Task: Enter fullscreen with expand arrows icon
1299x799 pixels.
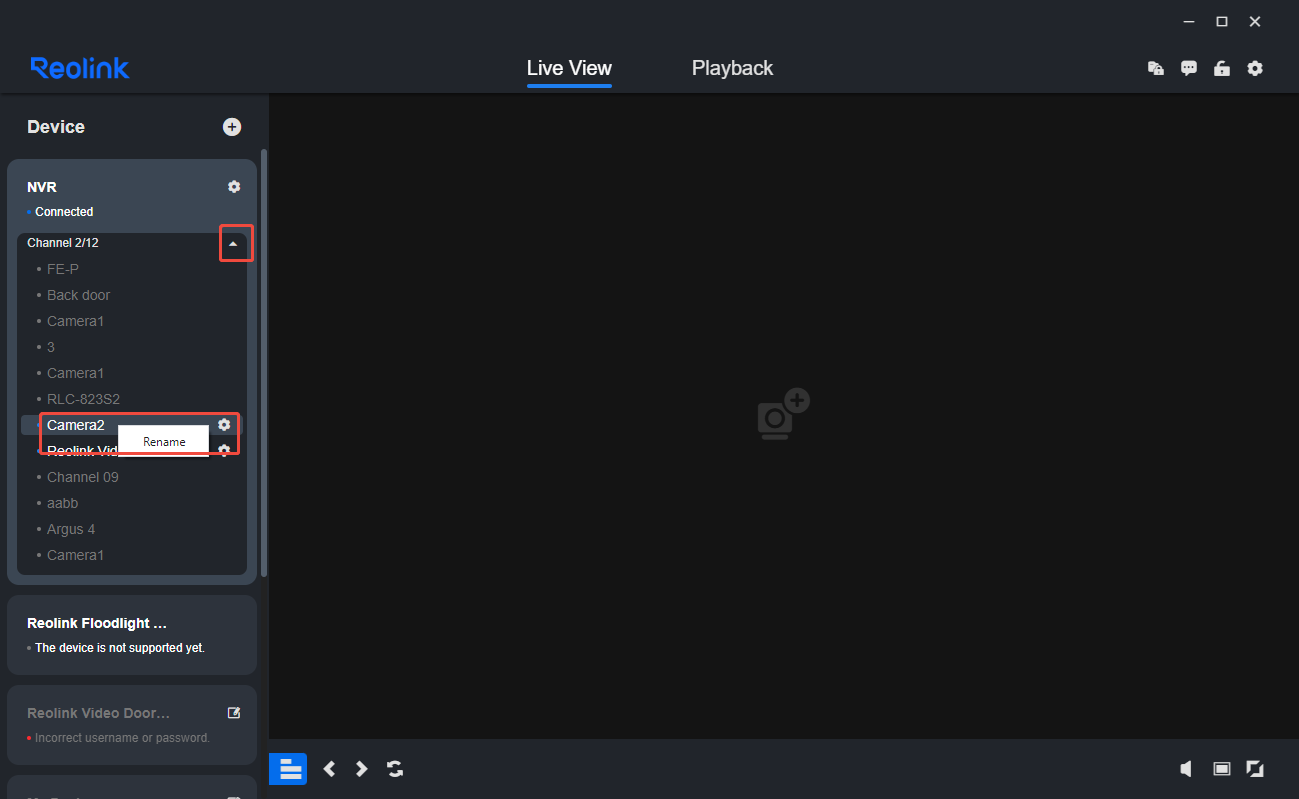Action: (x=1255, y=768)
